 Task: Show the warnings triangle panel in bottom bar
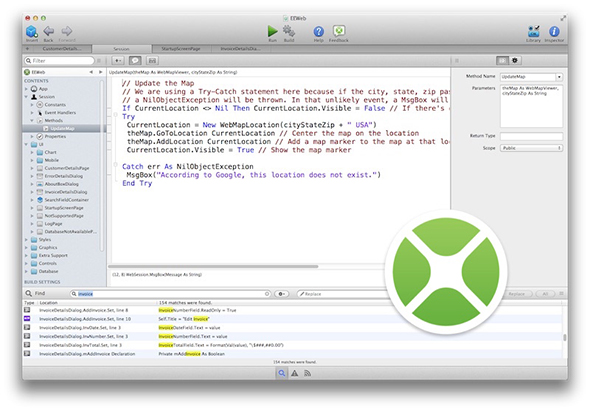point(295,373)
